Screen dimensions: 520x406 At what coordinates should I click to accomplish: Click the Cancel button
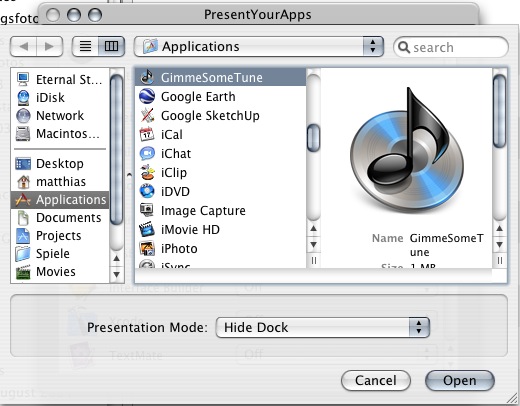click(376, 380)
